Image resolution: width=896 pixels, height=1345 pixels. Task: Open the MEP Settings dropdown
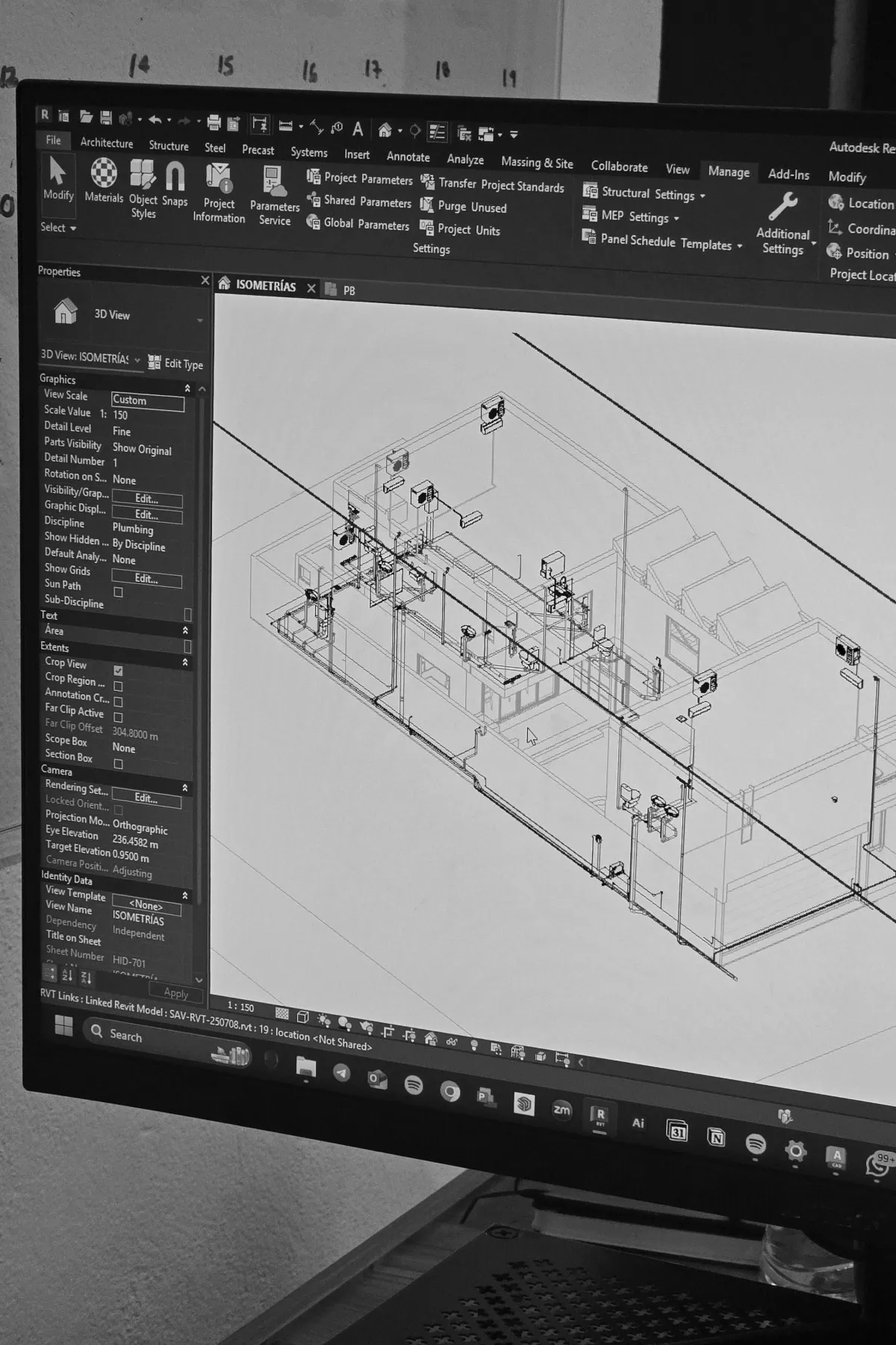pos(632,217)
